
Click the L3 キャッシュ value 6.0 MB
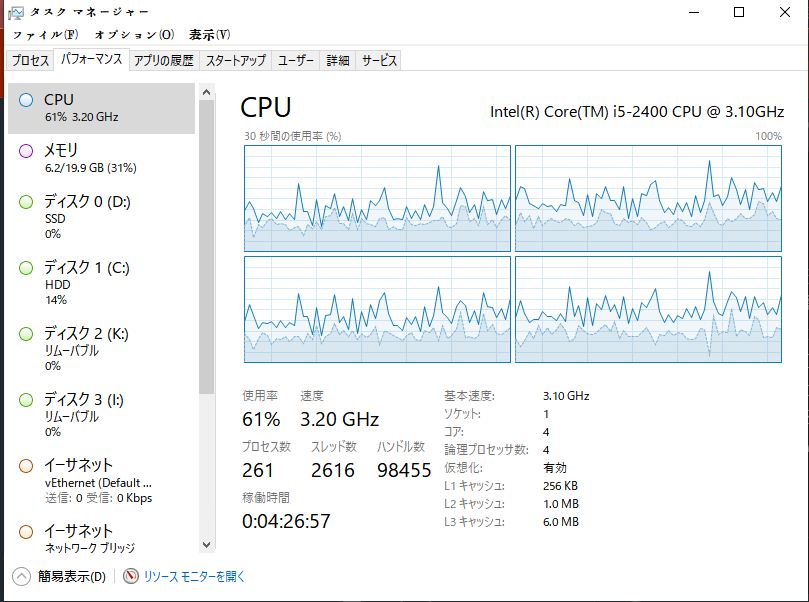(x=561, y=522)
